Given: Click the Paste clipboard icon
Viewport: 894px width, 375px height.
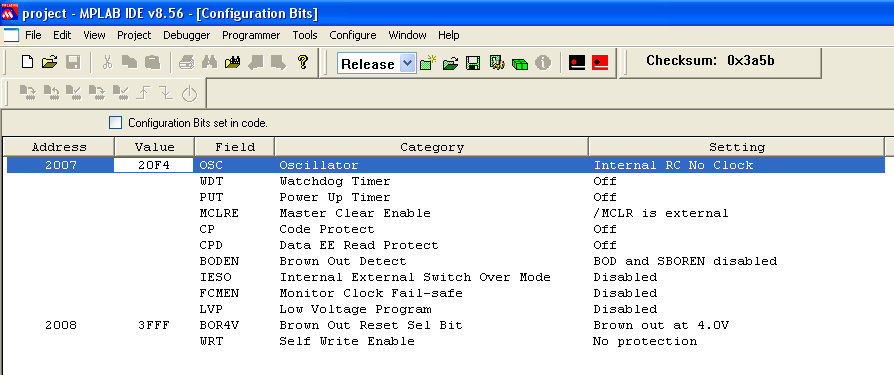Looking at the screenshot, I should click(x=152, y=62).
